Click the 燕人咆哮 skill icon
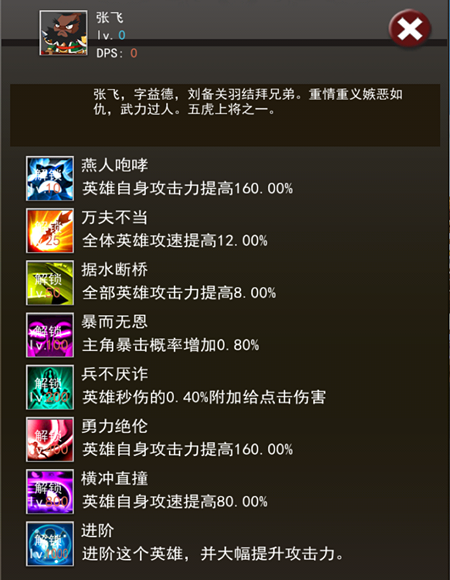Image resolution: width=450 pixels, height=580 pixels. (x=50, y=179)
